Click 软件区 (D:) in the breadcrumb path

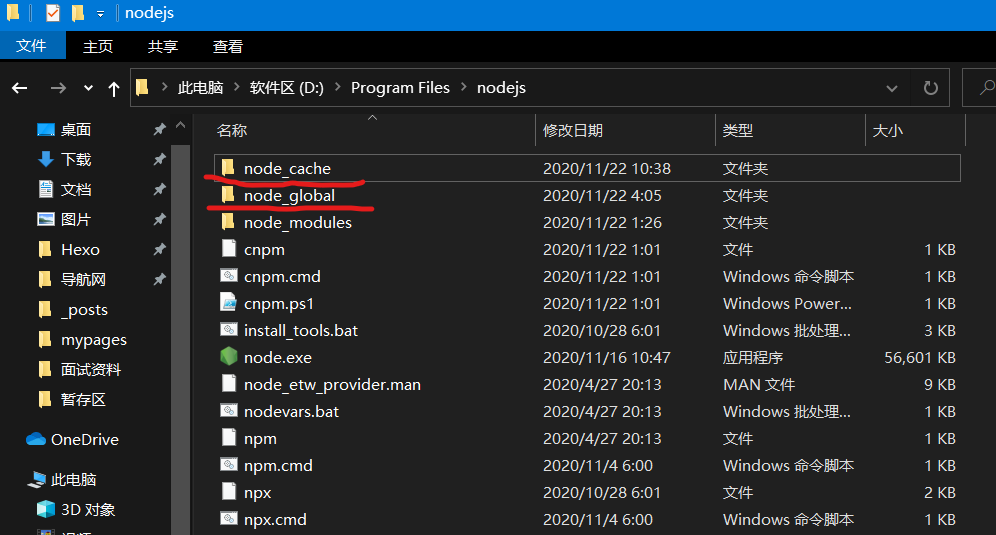[286, 88]
